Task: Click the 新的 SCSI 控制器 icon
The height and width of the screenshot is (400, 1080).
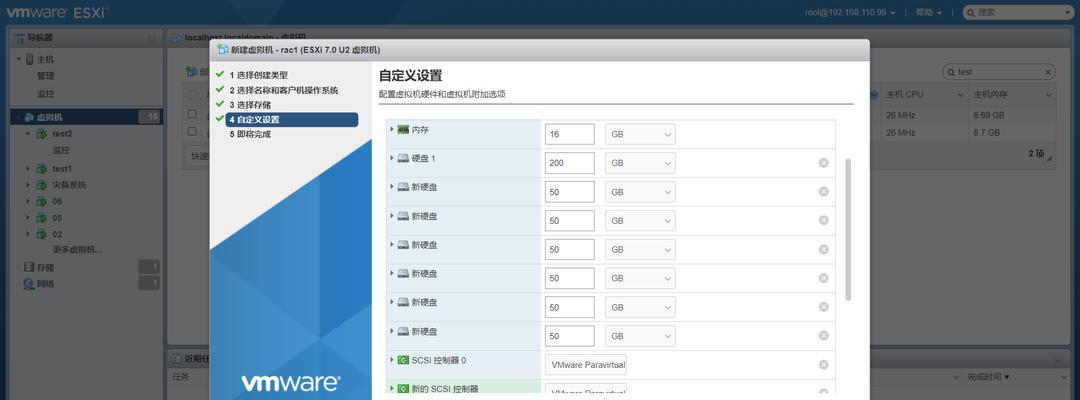Action: 404,389
